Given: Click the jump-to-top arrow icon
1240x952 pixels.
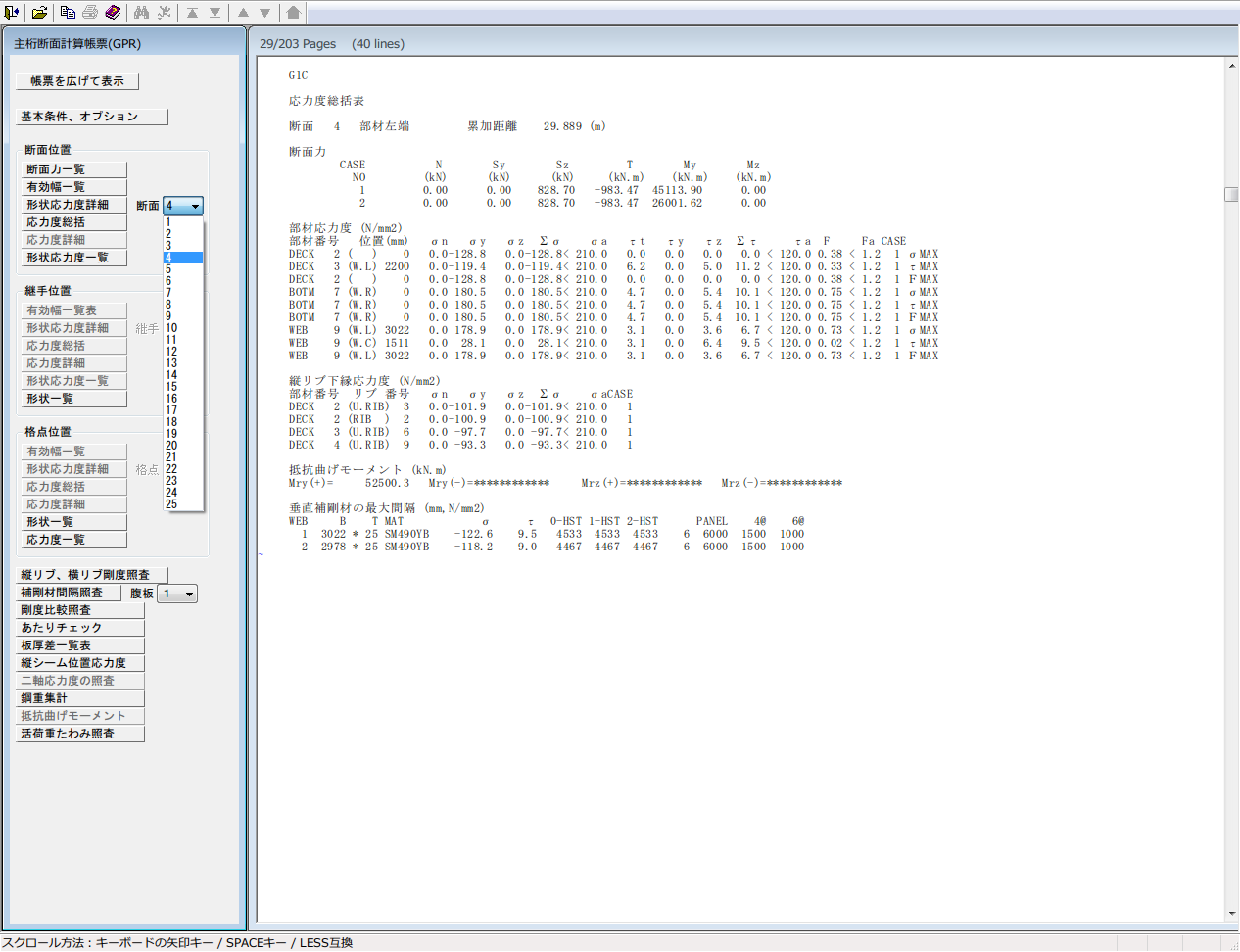Looking at the screenshot, I should 192,13.
